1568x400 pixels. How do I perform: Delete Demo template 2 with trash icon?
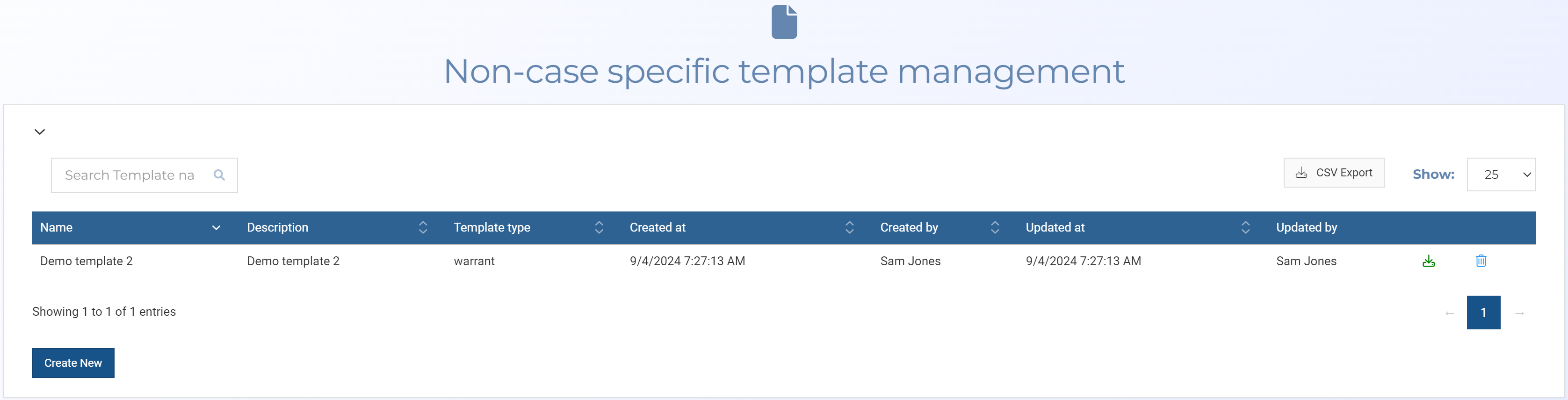click(1481, 261)
